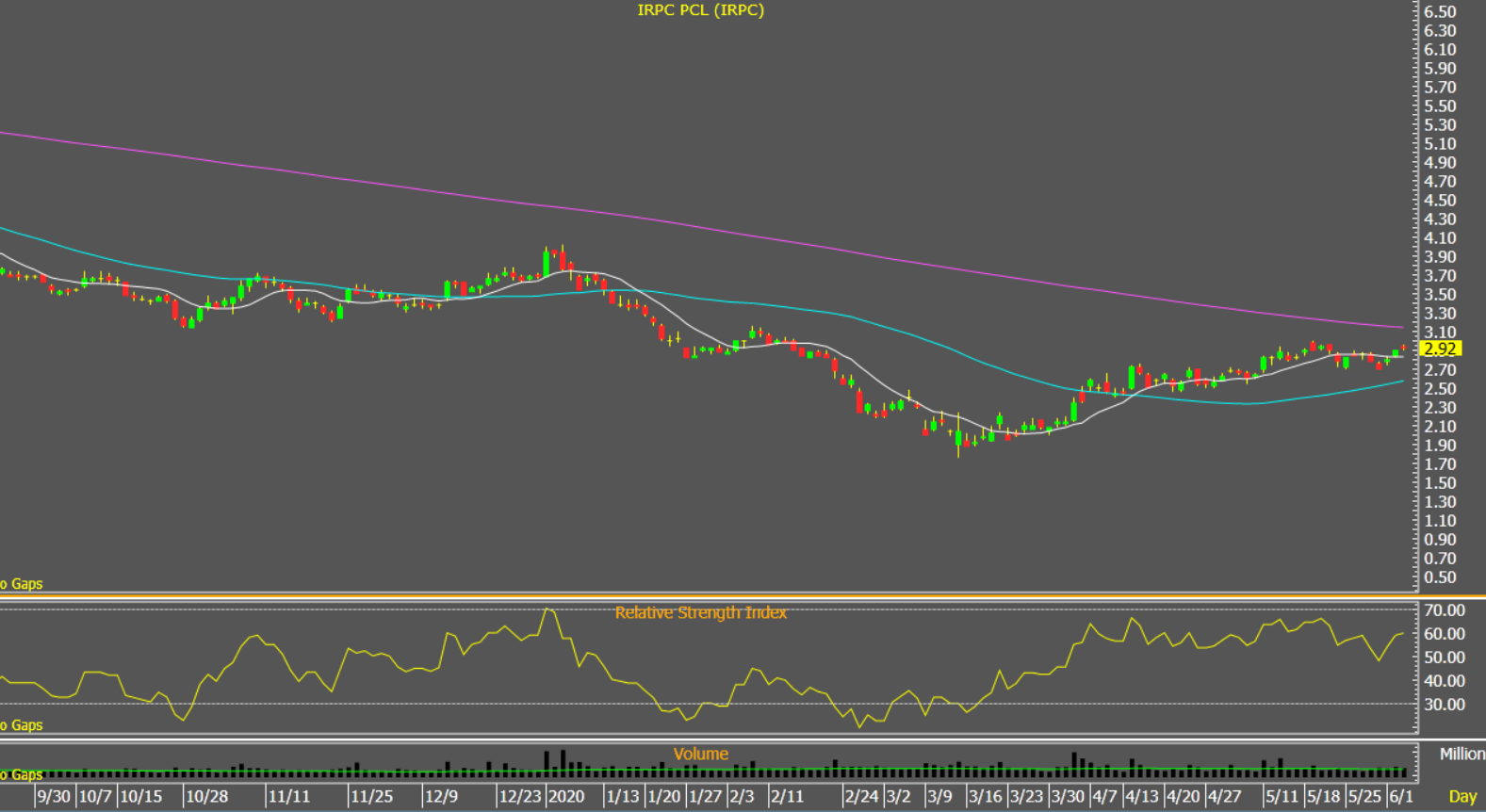Click the 30.00 RSI scale label
The image size is (1486, 812).
pyautogui.click(x=1445, y=705)
